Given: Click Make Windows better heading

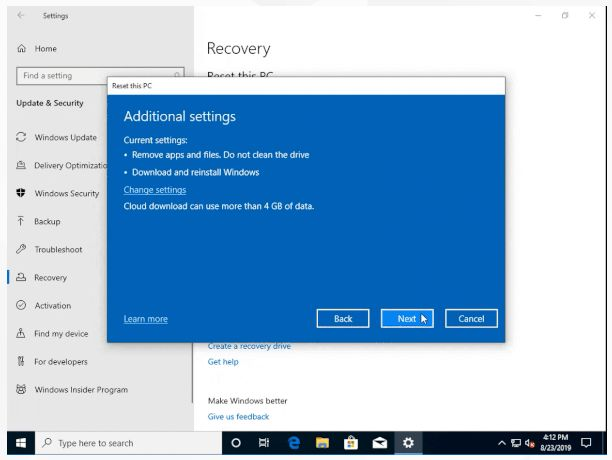Looking at the screenshot, I should pos(247,401).
